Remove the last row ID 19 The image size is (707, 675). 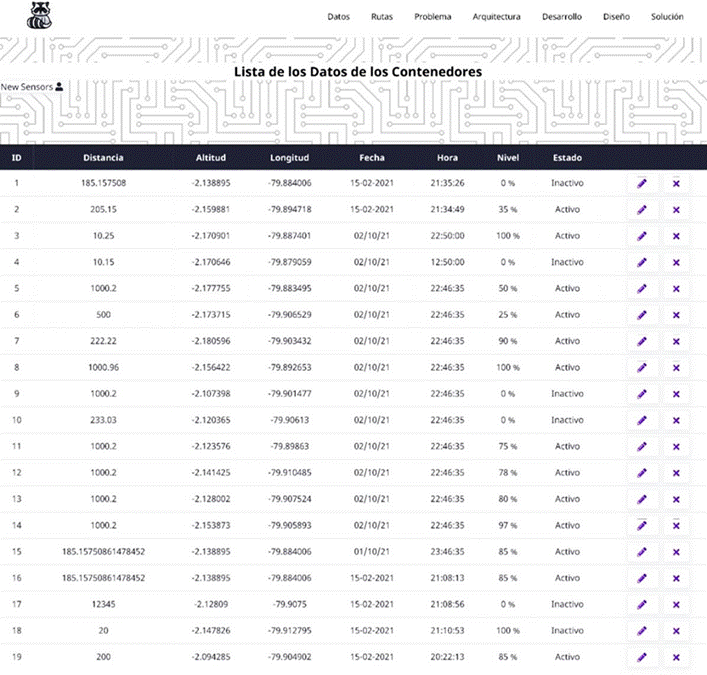tap(676, 657)
